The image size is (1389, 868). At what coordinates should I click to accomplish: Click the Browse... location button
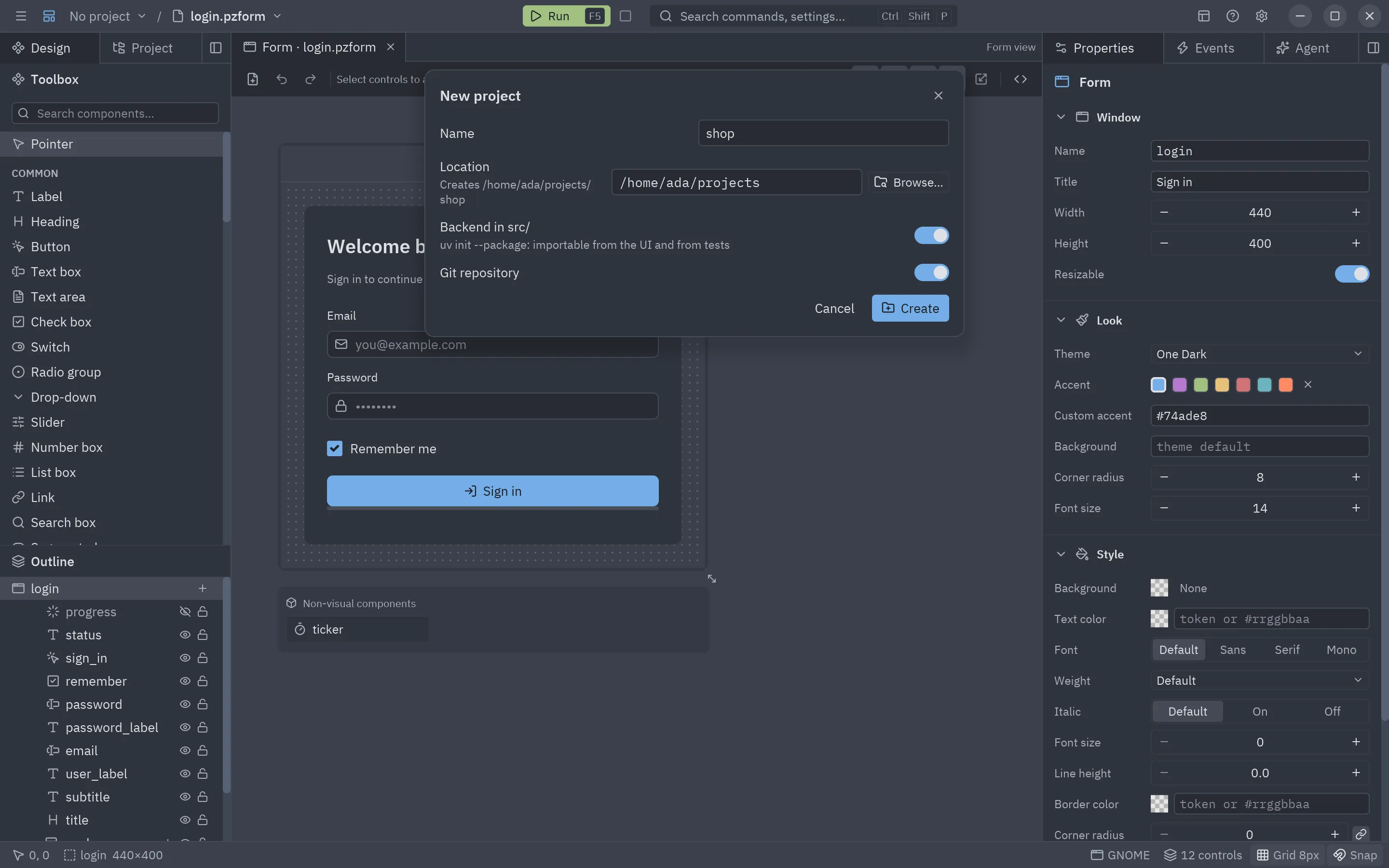tap(908, 182)
